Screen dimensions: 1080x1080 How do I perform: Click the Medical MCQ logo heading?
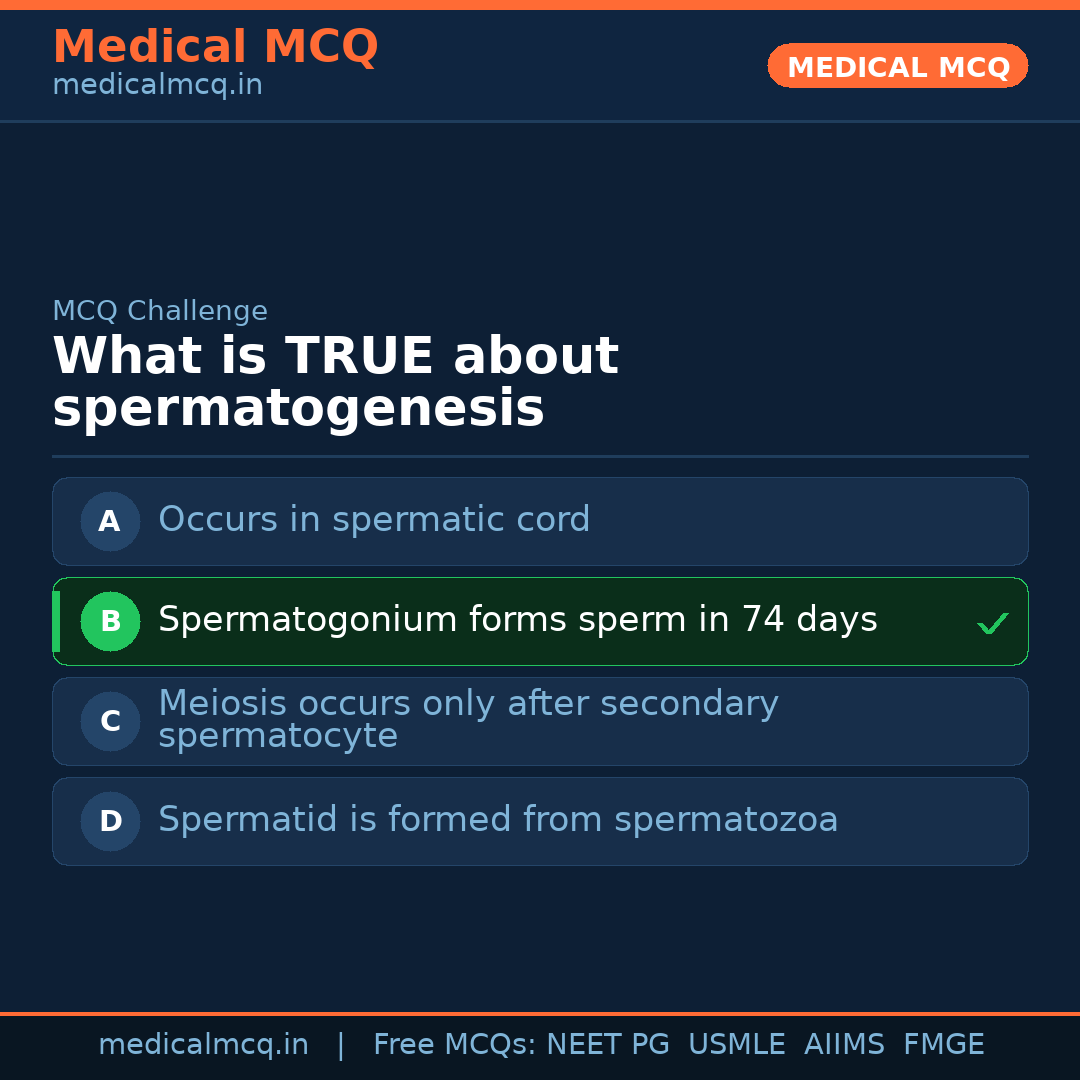[x=215, y=46]
